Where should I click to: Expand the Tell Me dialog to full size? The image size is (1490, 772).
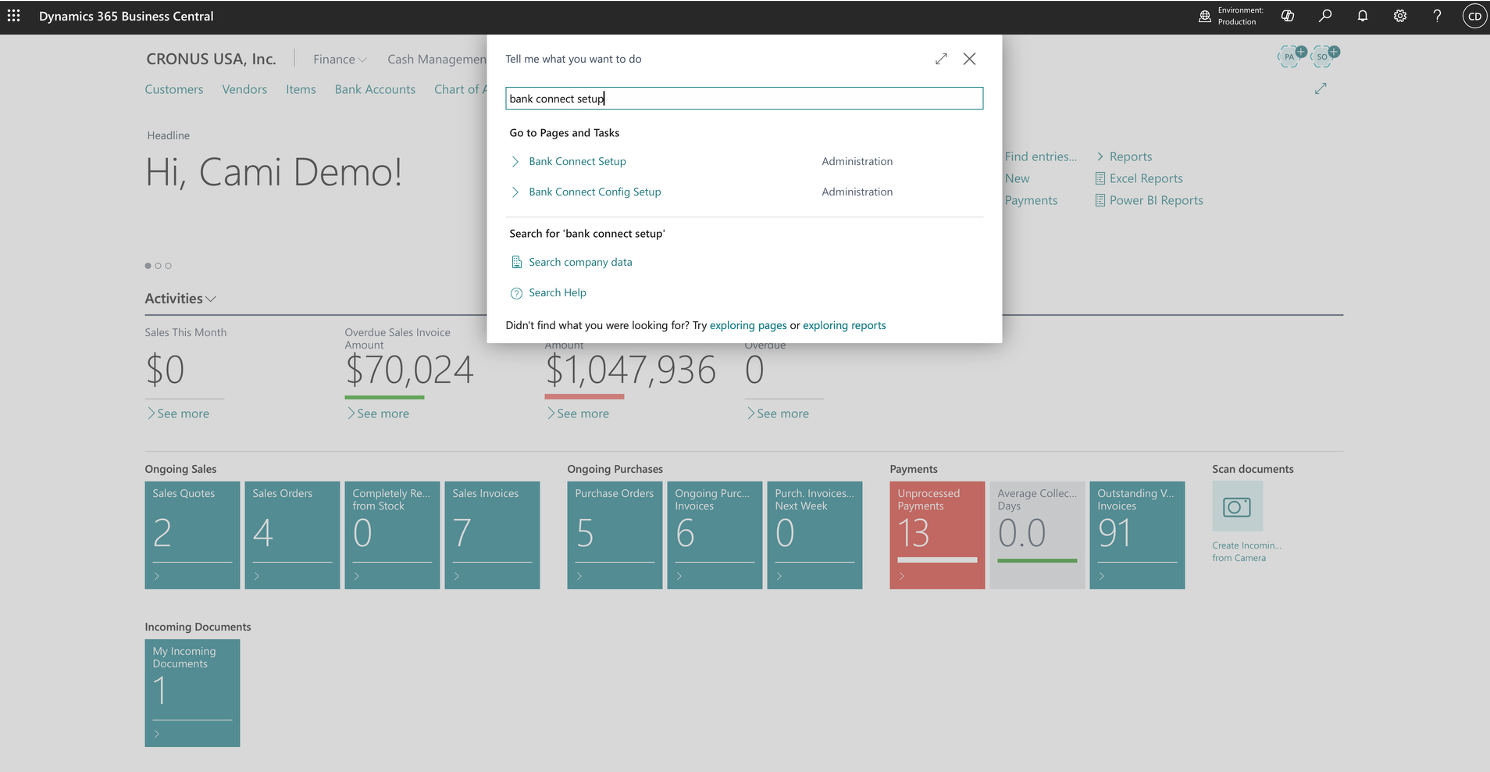(941, 59)
